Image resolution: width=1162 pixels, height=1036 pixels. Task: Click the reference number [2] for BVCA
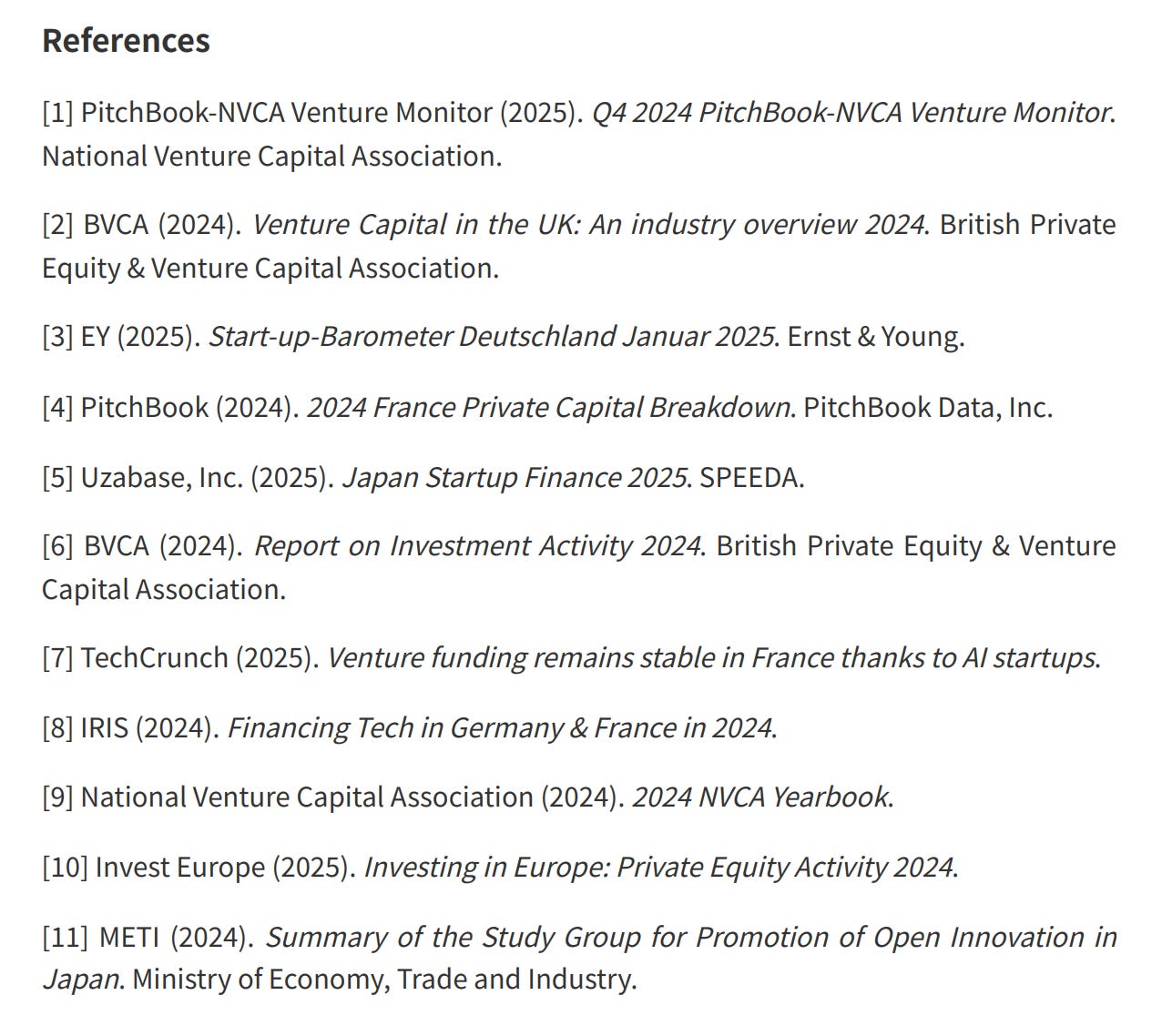58,224
